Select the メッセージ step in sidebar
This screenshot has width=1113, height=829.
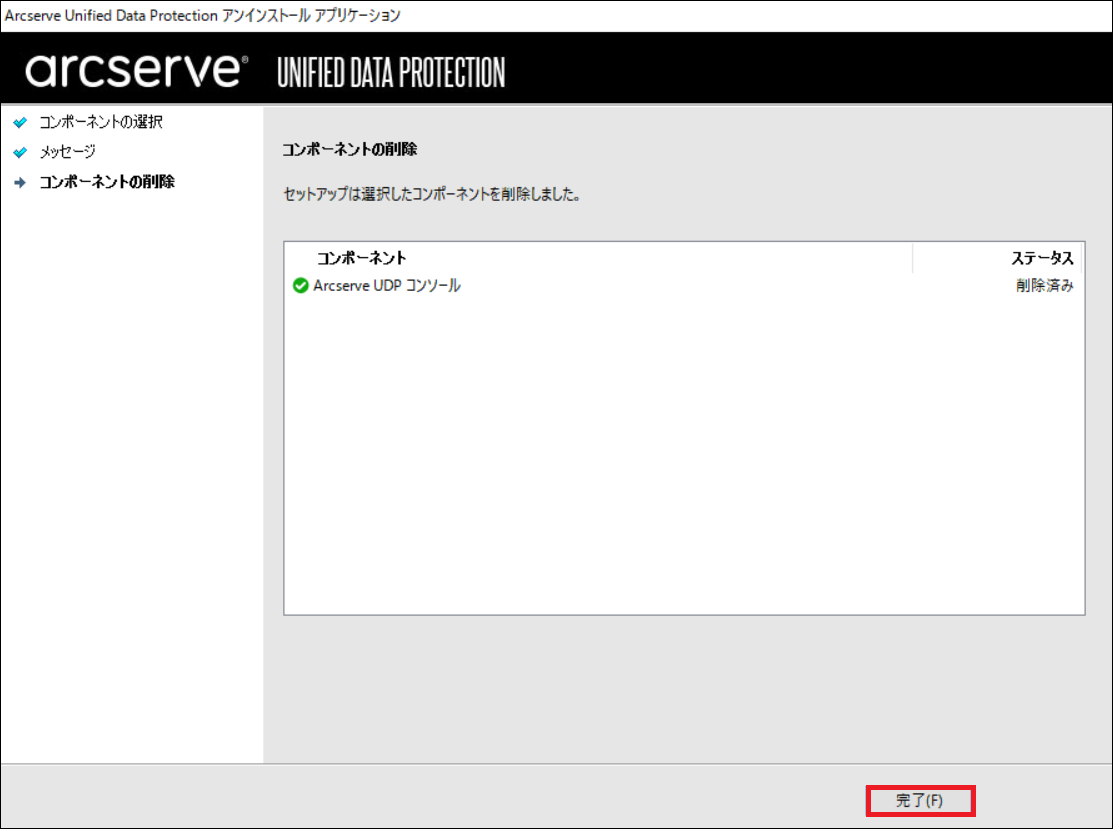(x=67, y=152)
